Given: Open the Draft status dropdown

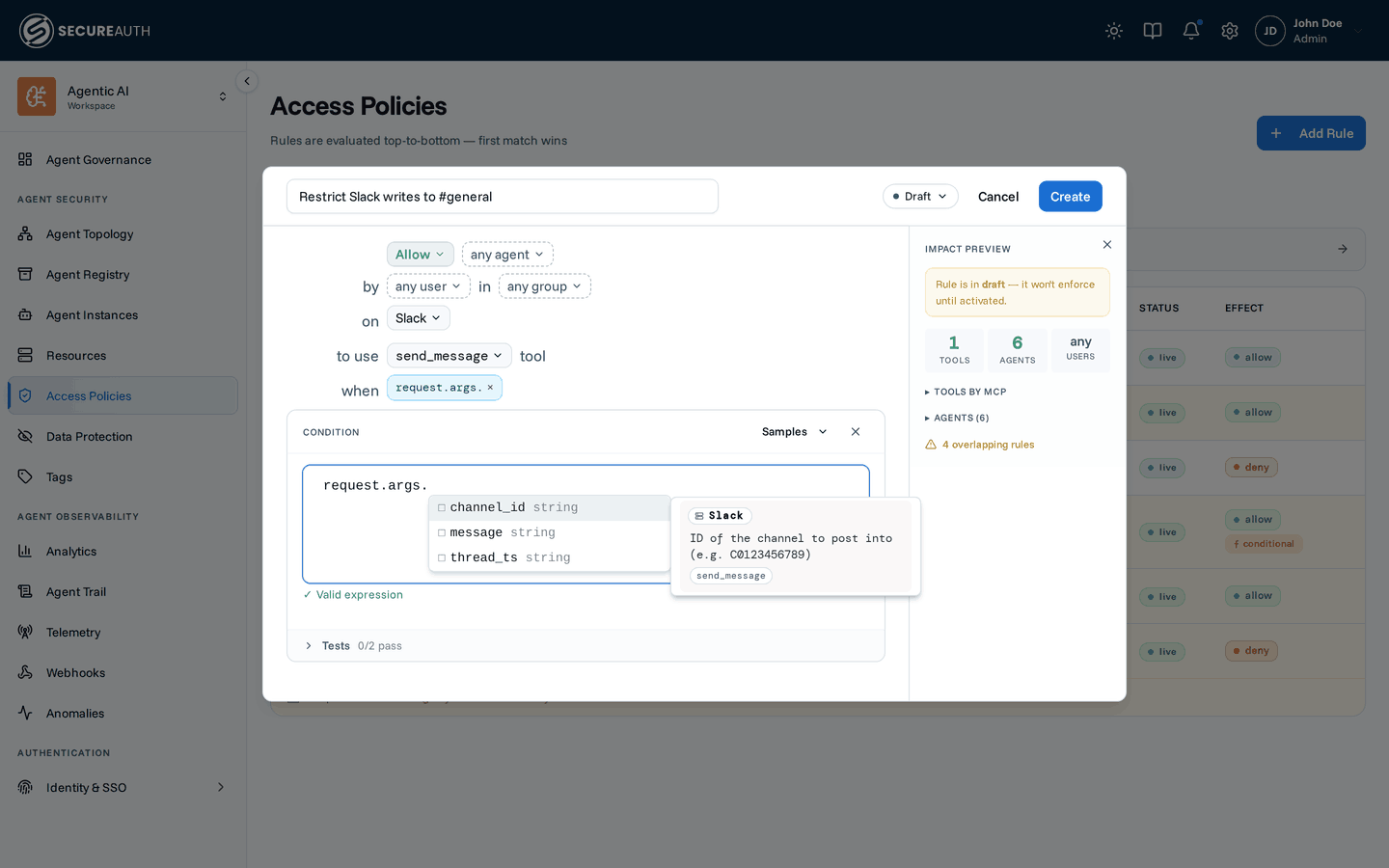Looking at the screenshot, I should (x=920, y=196).
